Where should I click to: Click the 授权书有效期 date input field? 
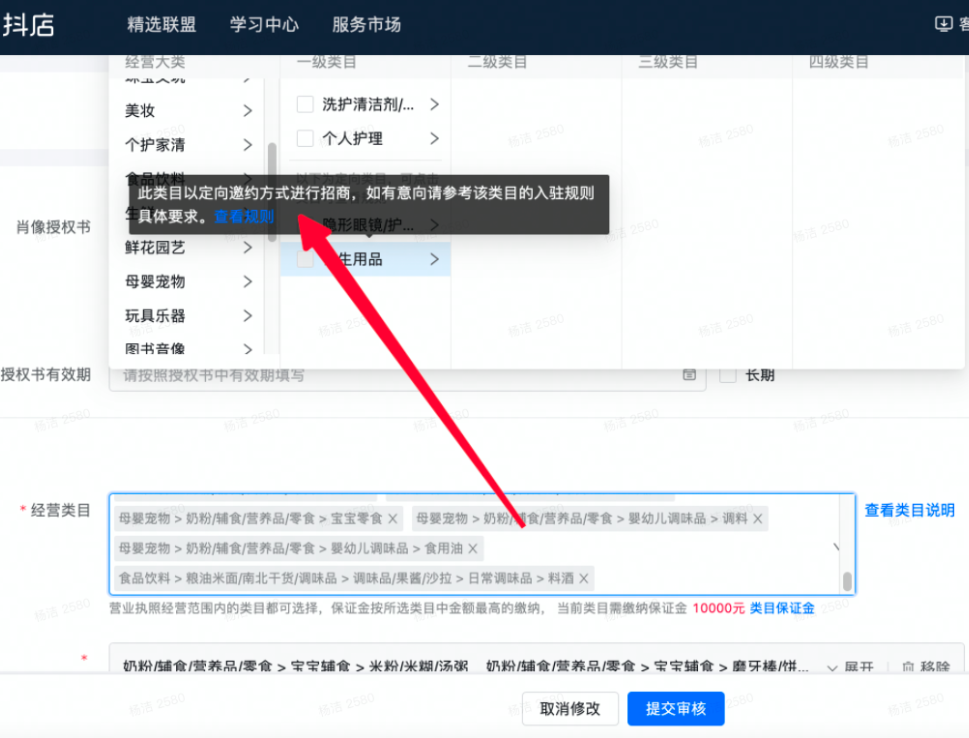coord(395,375)
